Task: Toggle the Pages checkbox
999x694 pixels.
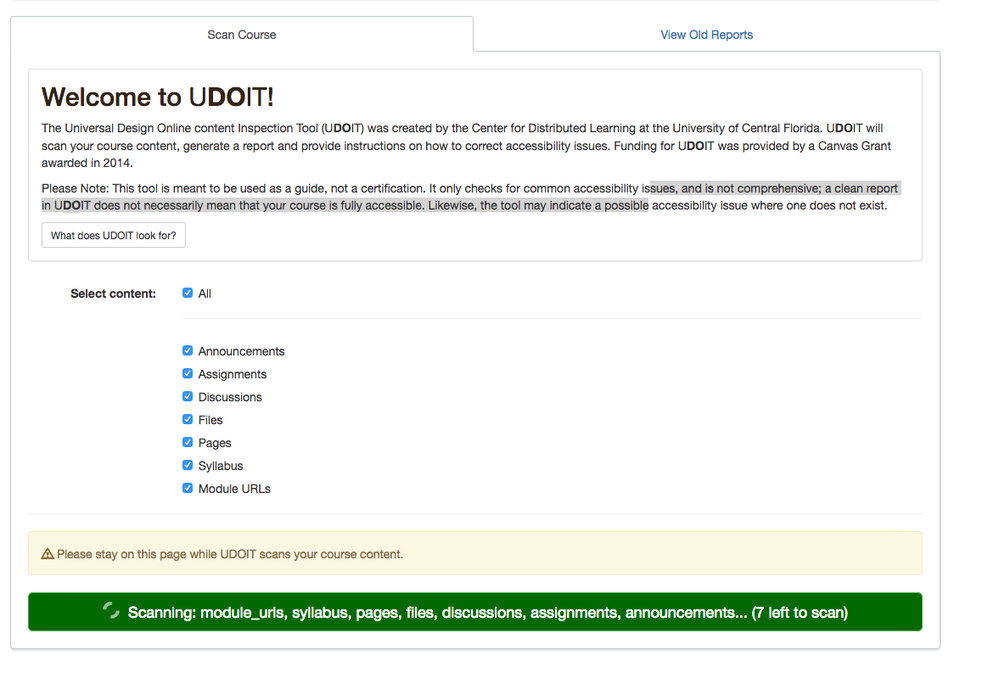Action: click(187, 442)
